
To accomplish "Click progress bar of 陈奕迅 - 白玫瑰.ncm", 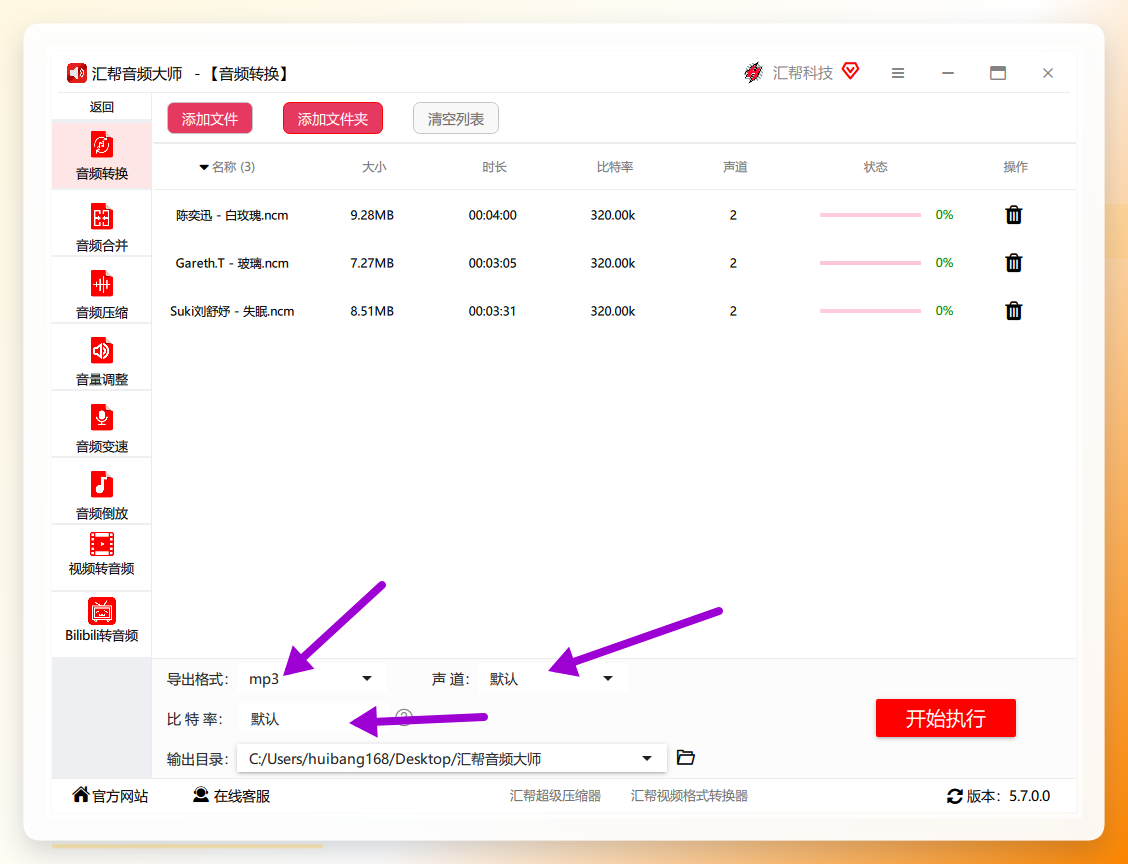I will pos(870,214).
